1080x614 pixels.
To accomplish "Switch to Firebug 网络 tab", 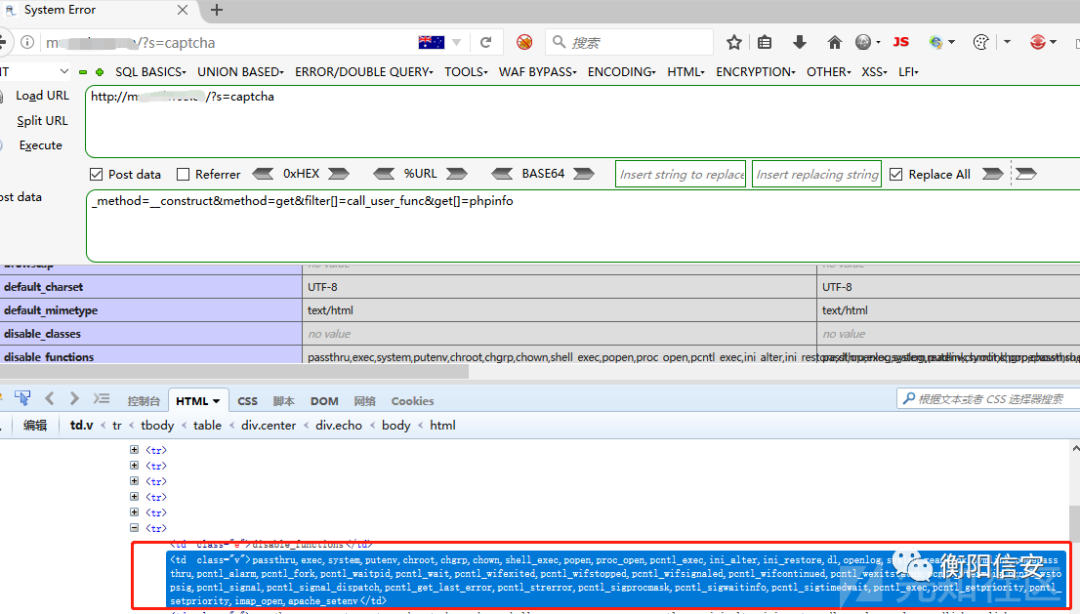I will coord(364,401).
